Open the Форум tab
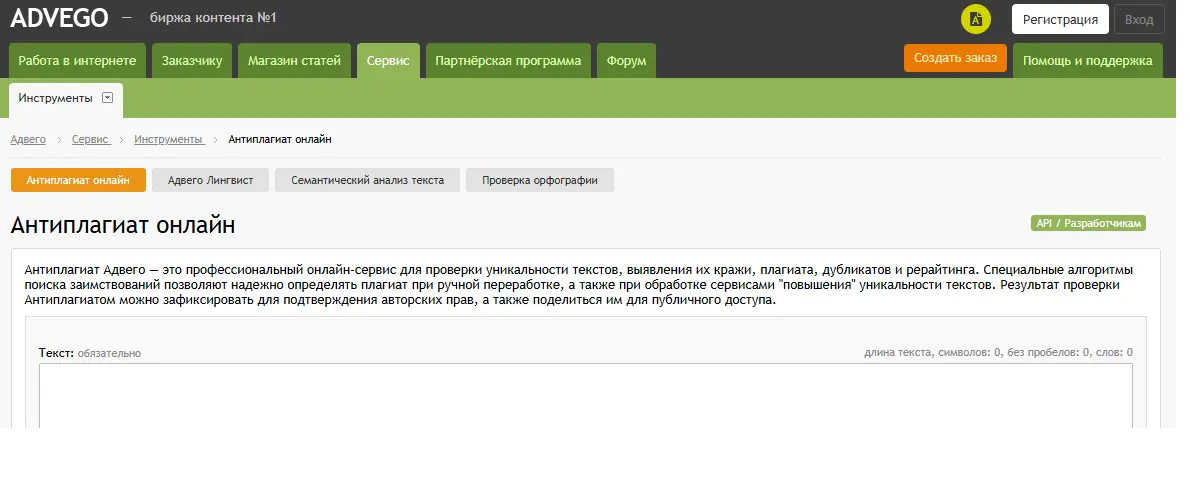Screen dimensions: 1190x478 point(626,61)
